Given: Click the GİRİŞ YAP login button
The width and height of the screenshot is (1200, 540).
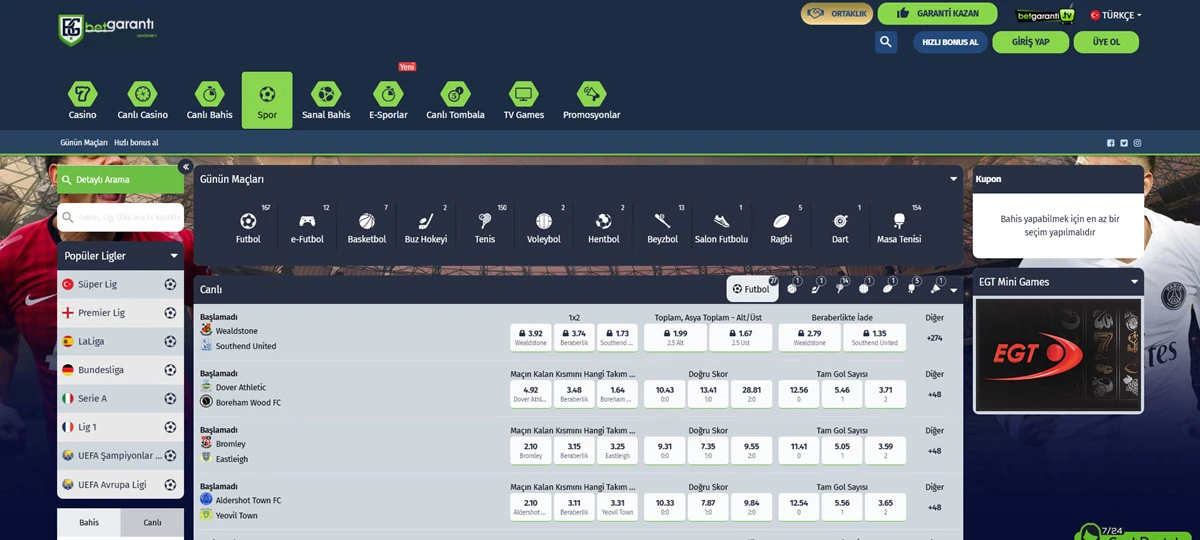Looking at the screenshot, I should click(x=1030, y=42).
